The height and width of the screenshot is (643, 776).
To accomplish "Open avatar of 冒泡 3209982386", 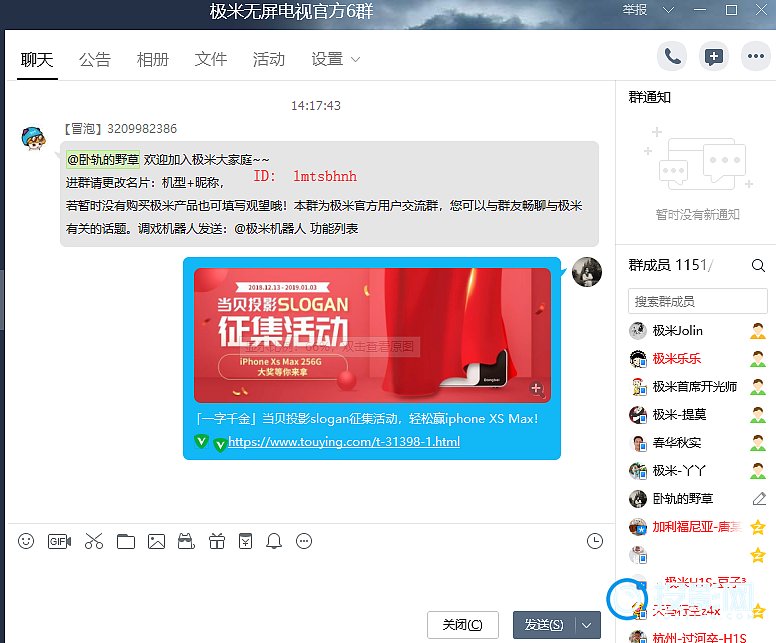I will [34, 138].
